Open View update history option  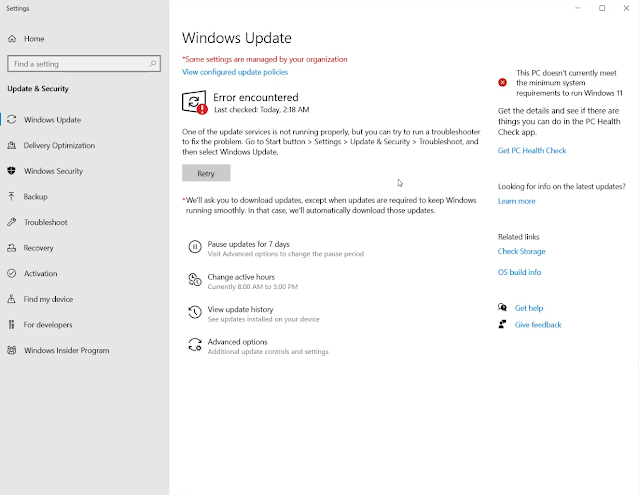[x=254, y=314]
